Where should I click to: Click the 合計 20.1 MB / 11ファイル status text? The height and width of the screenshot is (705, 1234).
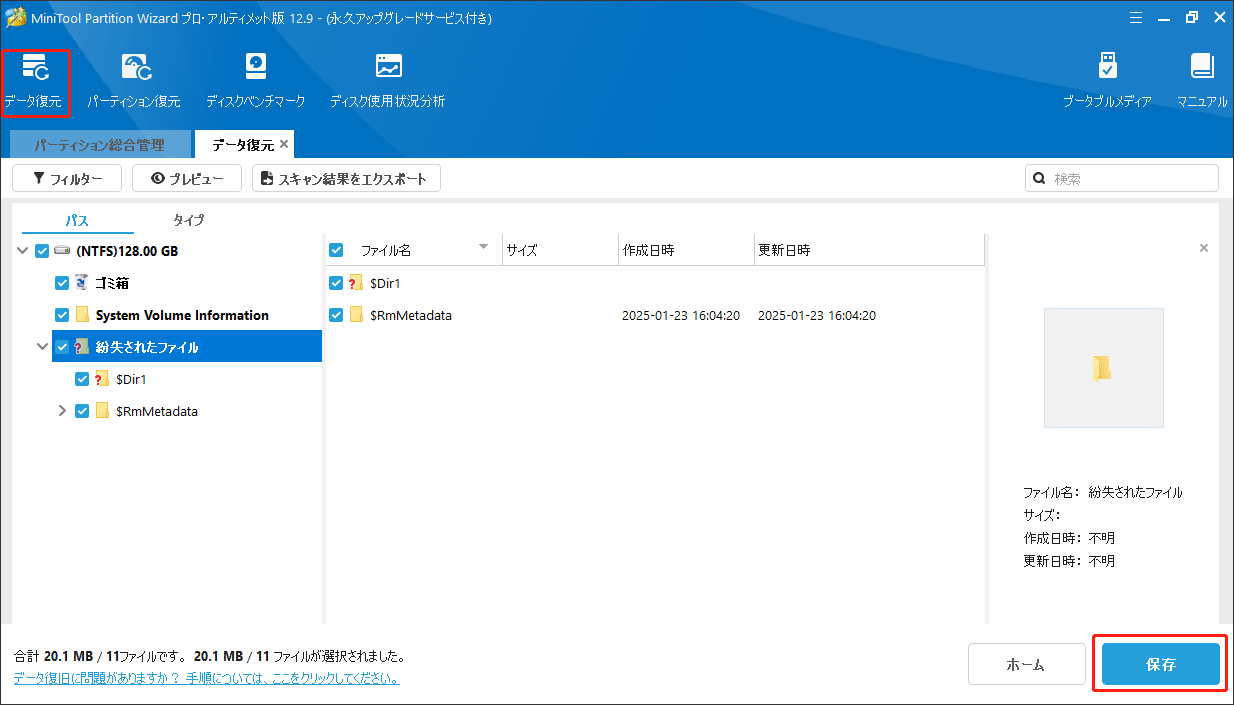point(100,657)
